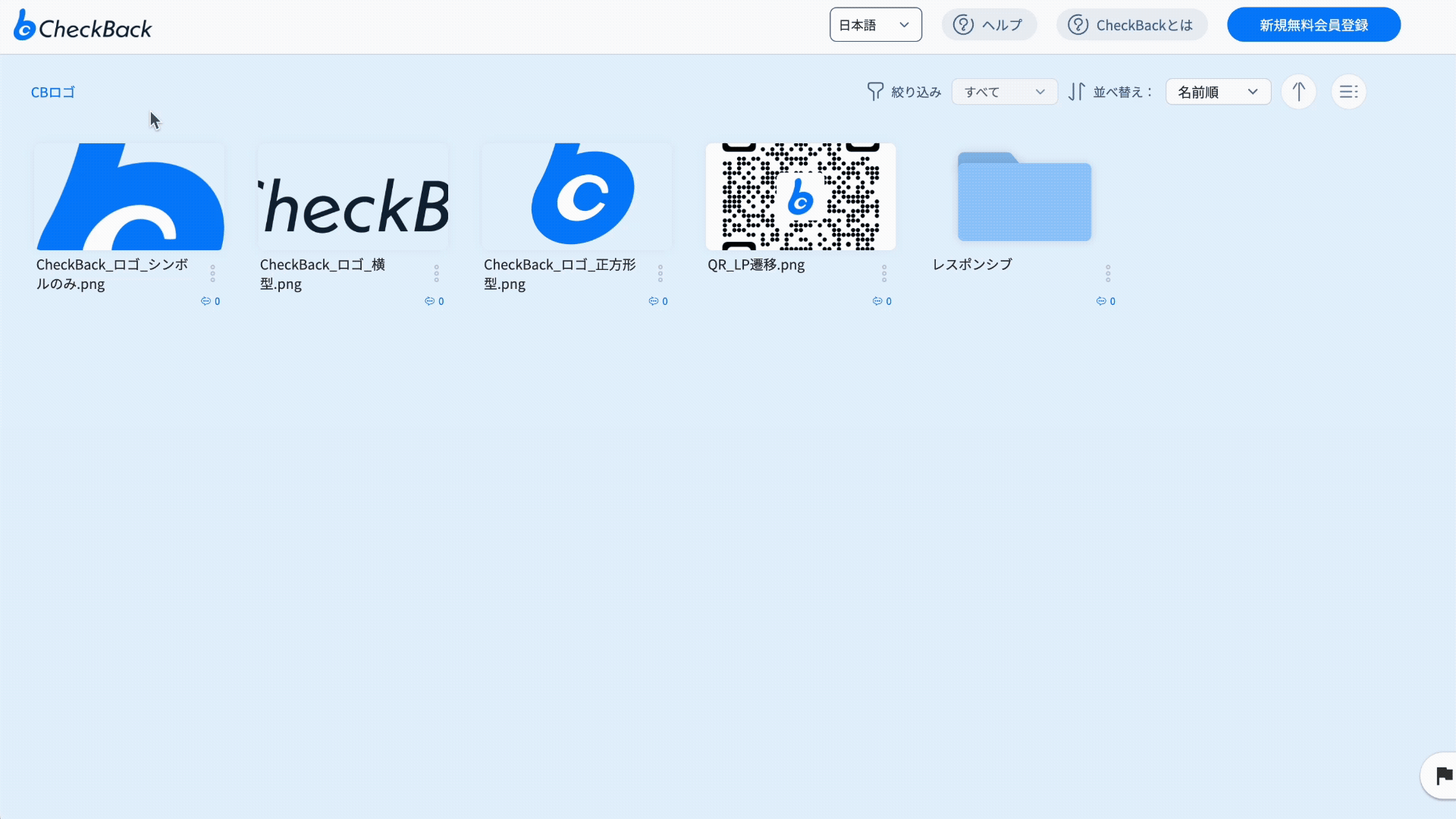Open more options for CheckBack_ロゴ_横型.png
This screenshot has width=1456, height=819.
point(436,273)
